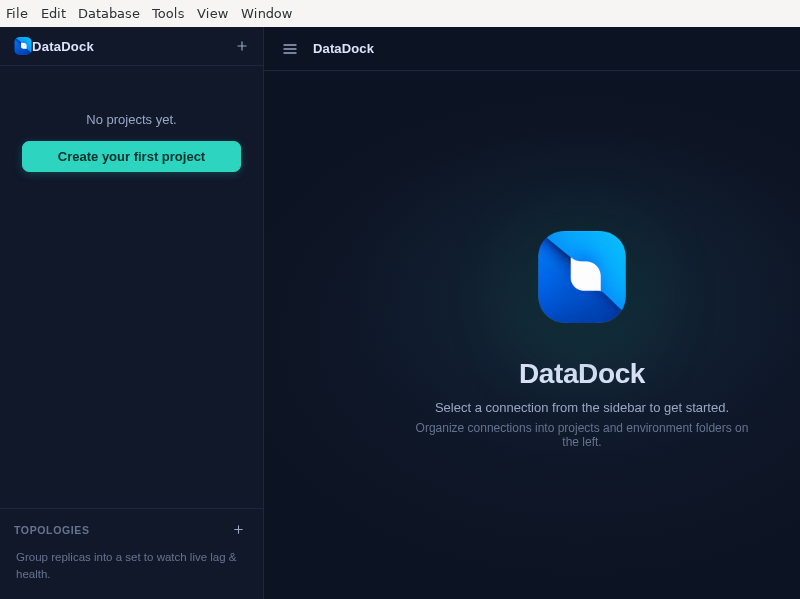The height and width of the screenshot is (599, 800).
Task: Click 'Select a connection from the sidebar' text
Action: [582, 408]
